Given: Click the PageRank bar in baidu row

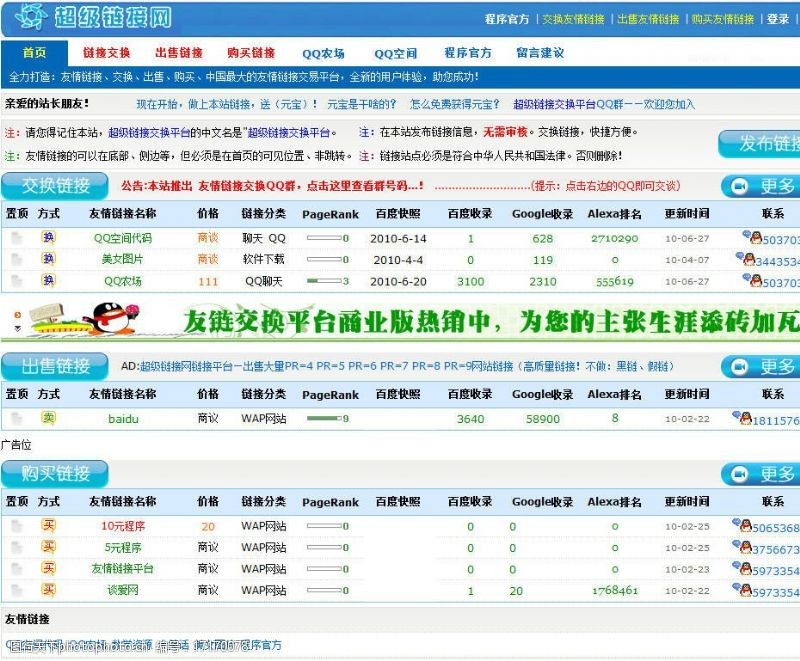Looking at the screenshot, I should (x=326, y=419).
